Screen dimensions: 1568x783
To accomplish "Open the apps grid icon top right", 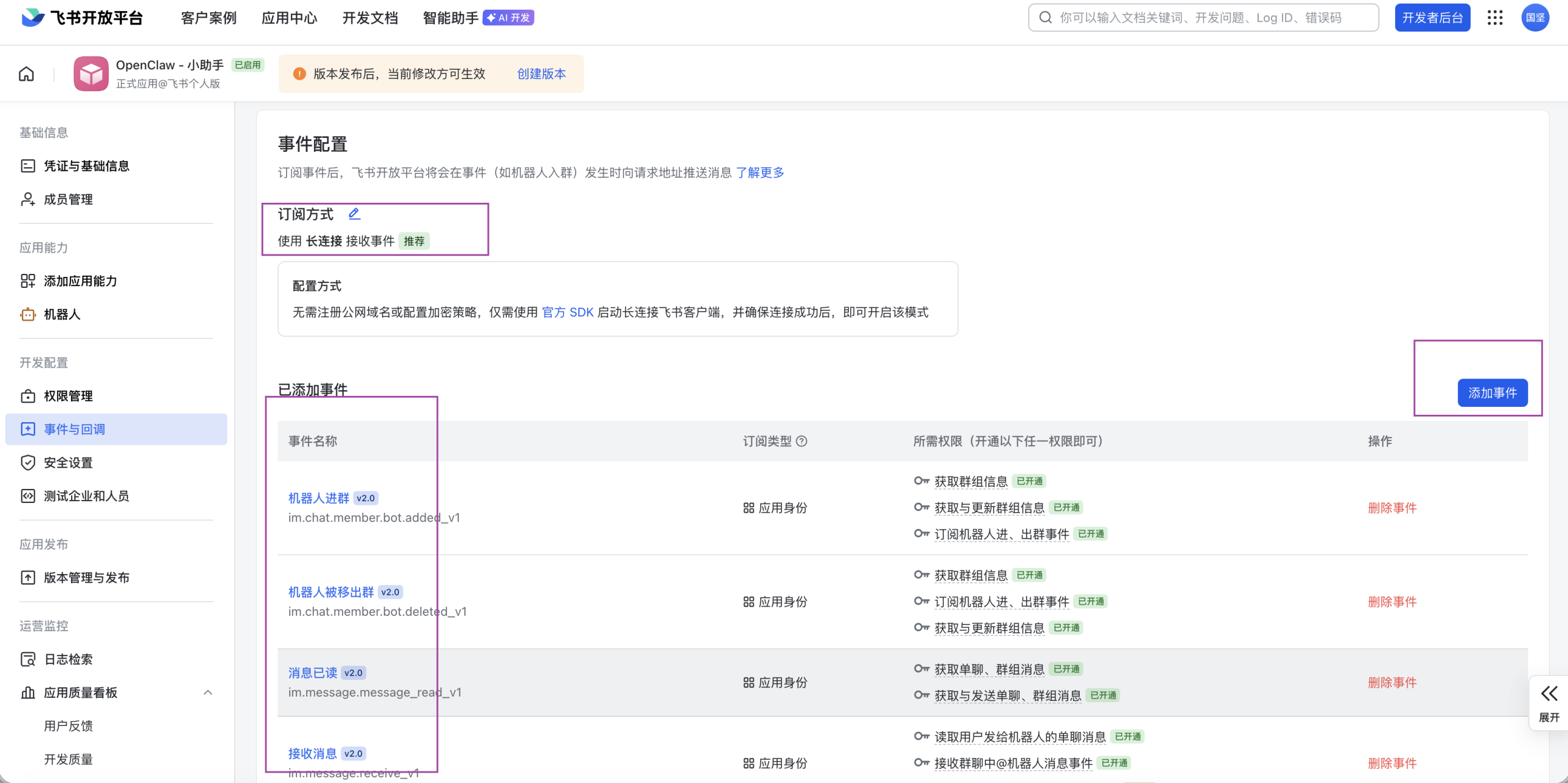I will point(1495,17).
